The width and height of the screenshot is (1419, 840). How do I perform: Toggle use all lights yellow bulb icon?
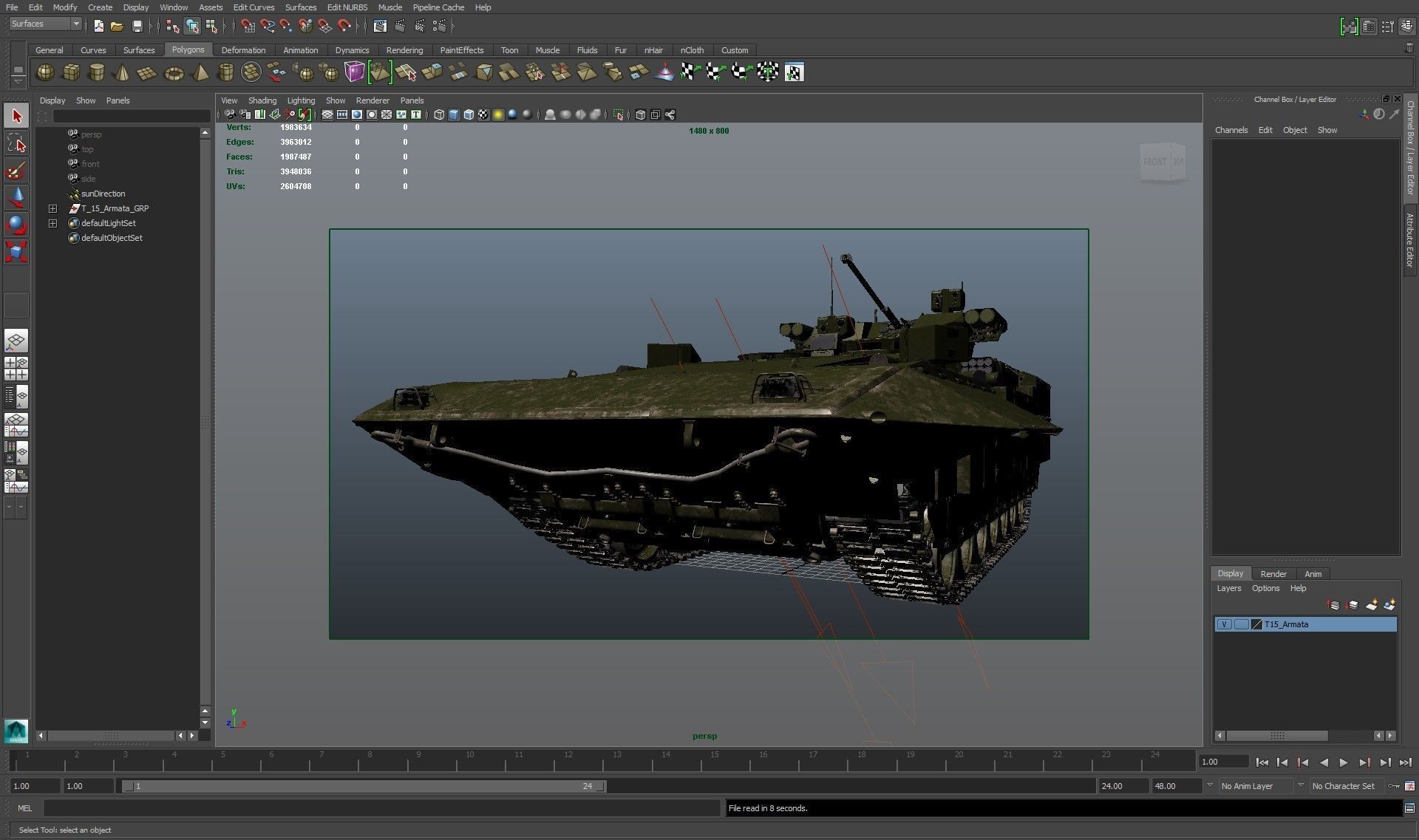(498, 115)
